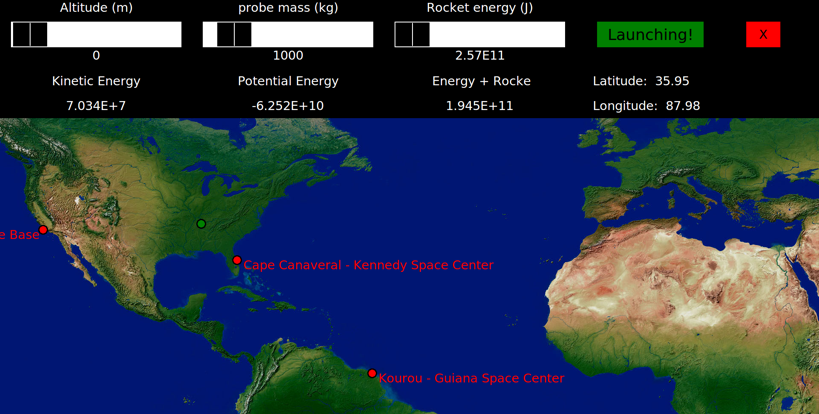Click the Longitude readout 87.98
The height and width of the screenshot is (414, 819).
pyautogui.click(x=677, y=106)
